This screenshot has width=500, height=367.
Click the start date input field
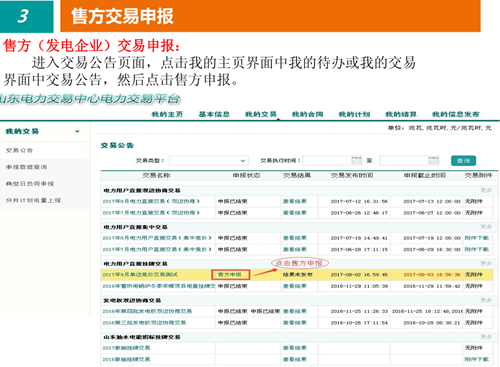tap(327, 161)
